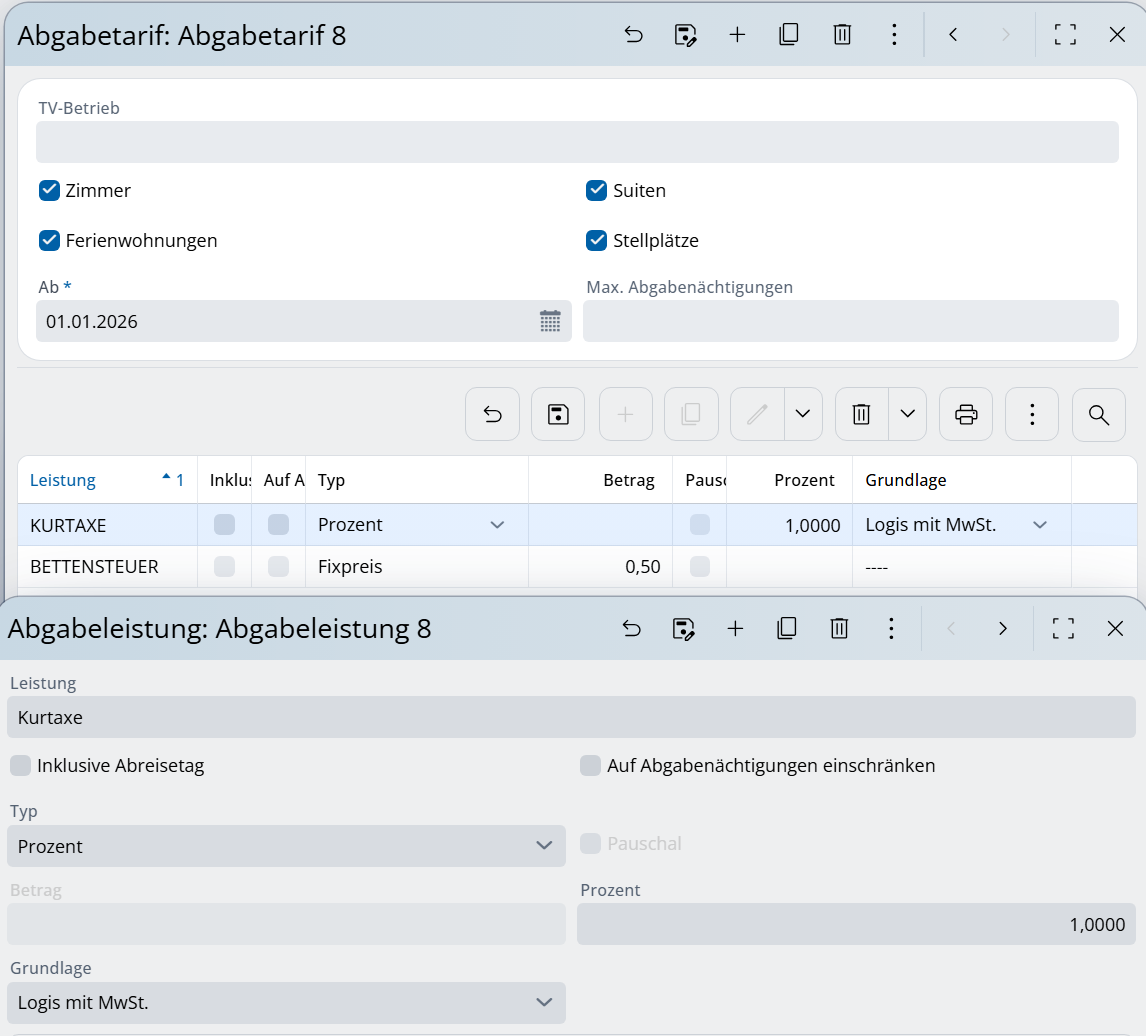Click the print icon in grid toolbar

pyautogui.click(x=966, y=414)
